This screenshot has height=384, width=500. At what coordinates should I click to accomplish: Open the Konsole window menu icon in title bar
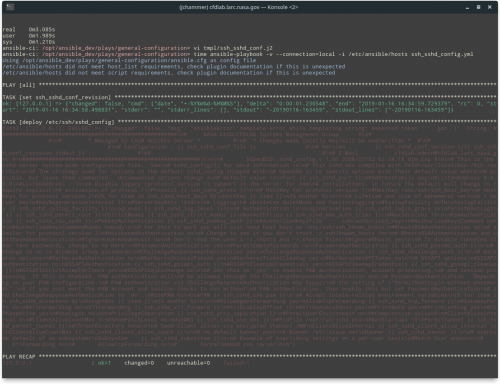tap(10, 7)
